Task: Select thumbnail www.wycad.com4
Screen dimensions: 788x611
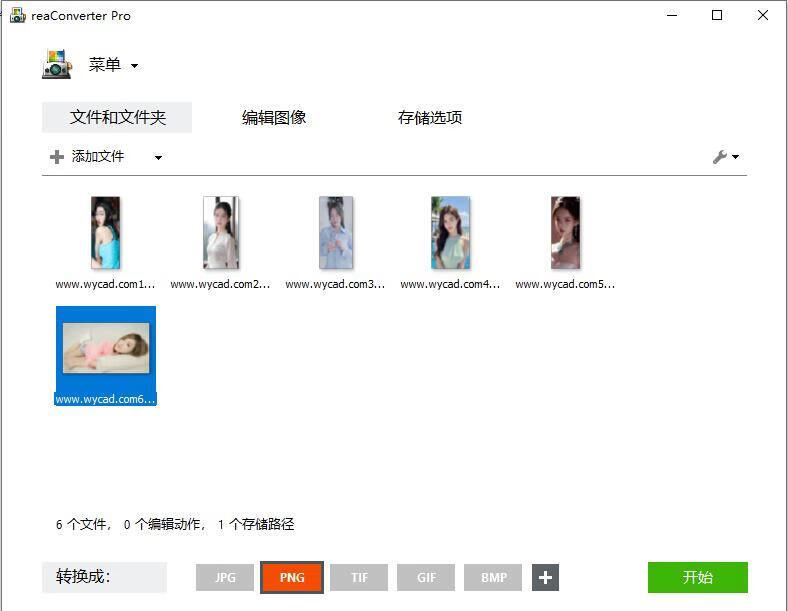Action: point(450,233)
